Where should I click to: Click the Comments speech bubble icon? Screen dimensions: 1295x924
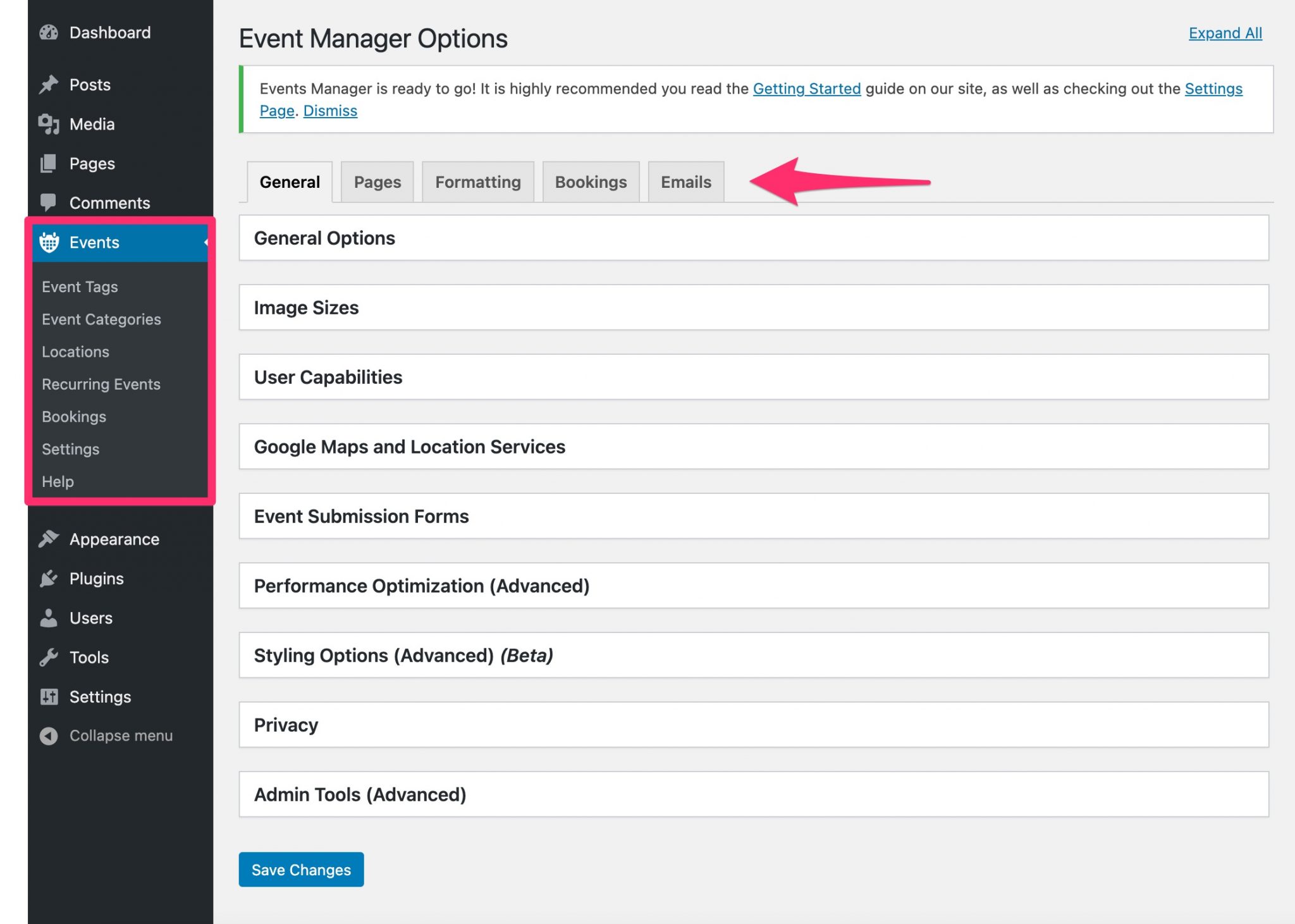coord(49,202)
